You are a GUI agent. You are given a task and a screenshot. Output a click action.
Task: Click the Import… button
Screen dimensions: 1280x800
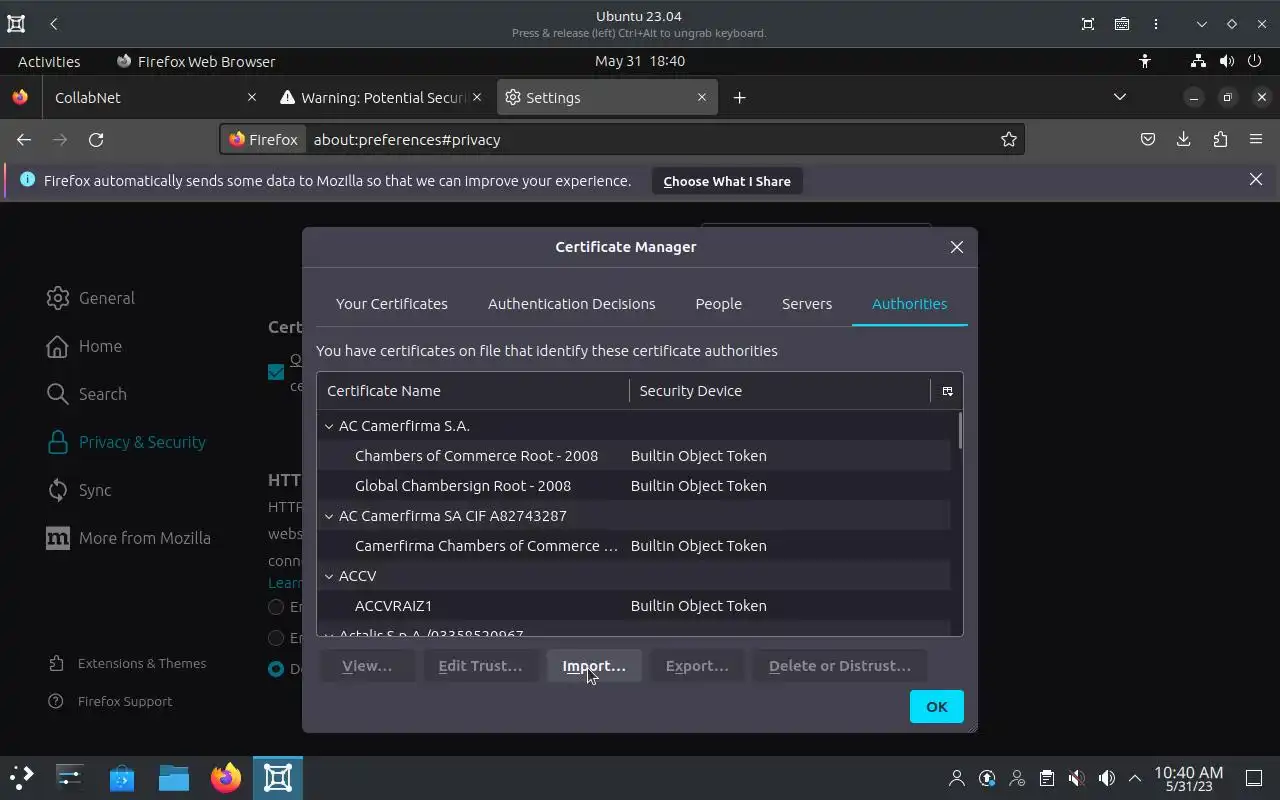[x=594, y=666]
